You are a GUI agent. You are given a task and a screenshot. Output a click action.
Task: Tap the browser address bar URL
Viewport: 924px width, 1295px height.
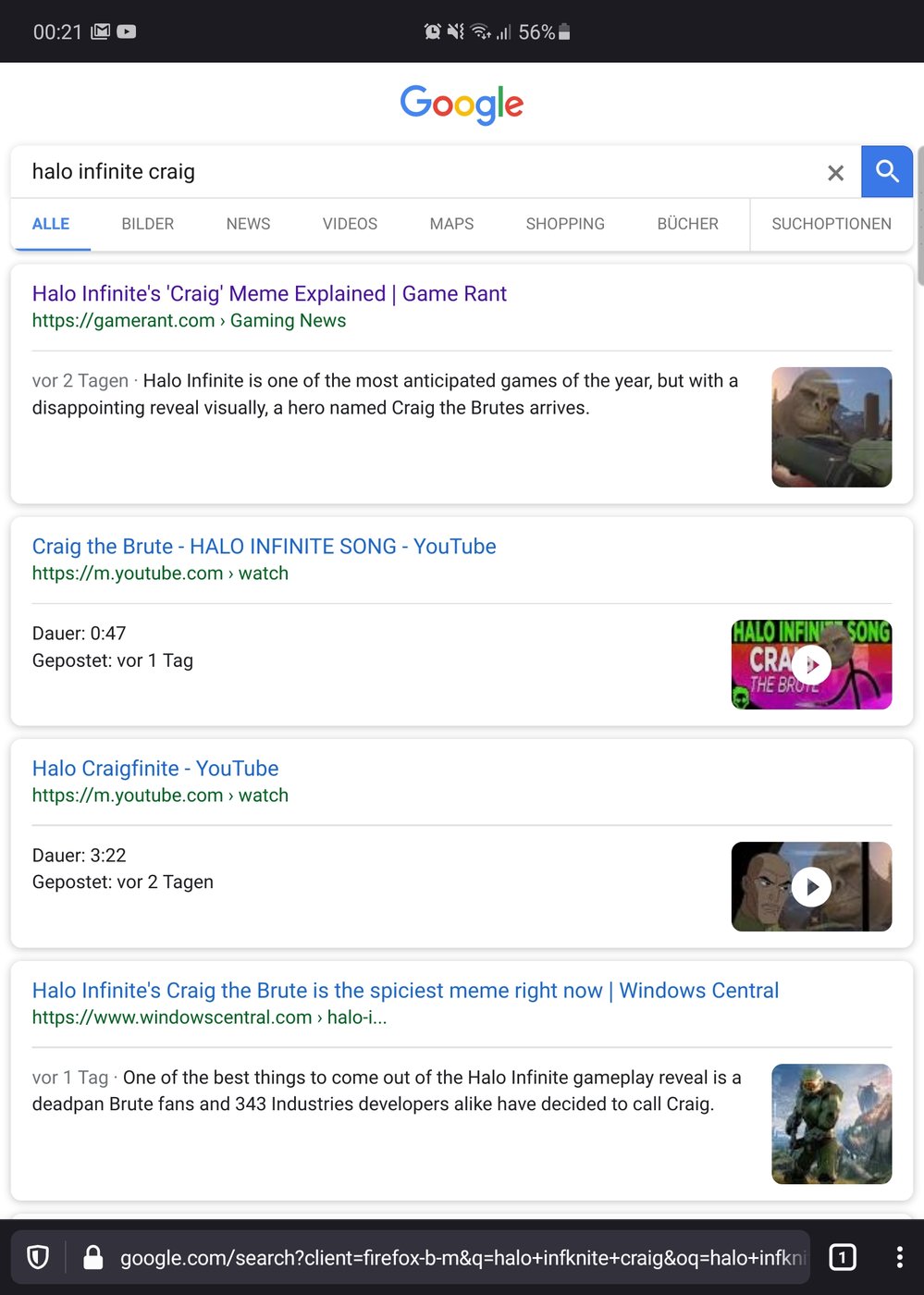[x=462, y=1258]
